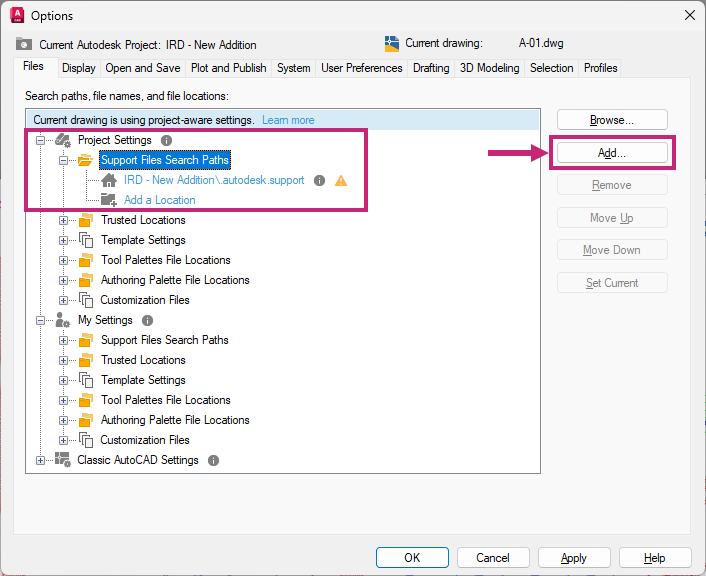
Task: Collapse Support Files Search Paths under Project Settings
Action: pos(63,160)
